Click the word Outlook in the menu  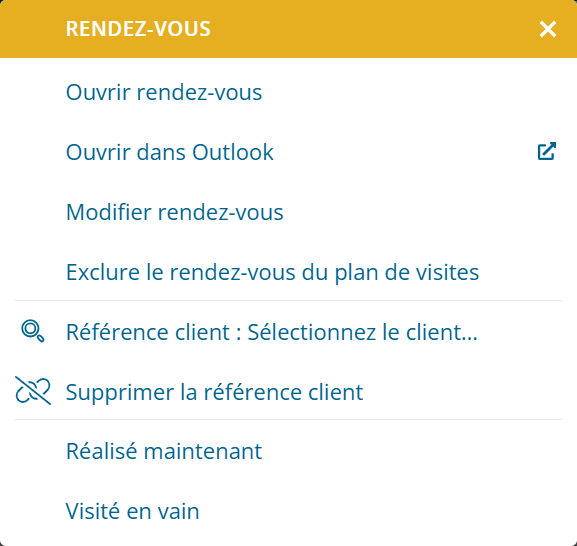click(233, 152)
